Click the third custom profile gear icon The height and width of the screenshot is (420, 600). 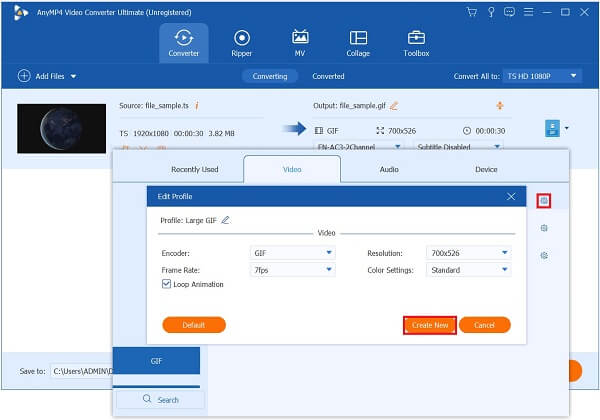544,255
